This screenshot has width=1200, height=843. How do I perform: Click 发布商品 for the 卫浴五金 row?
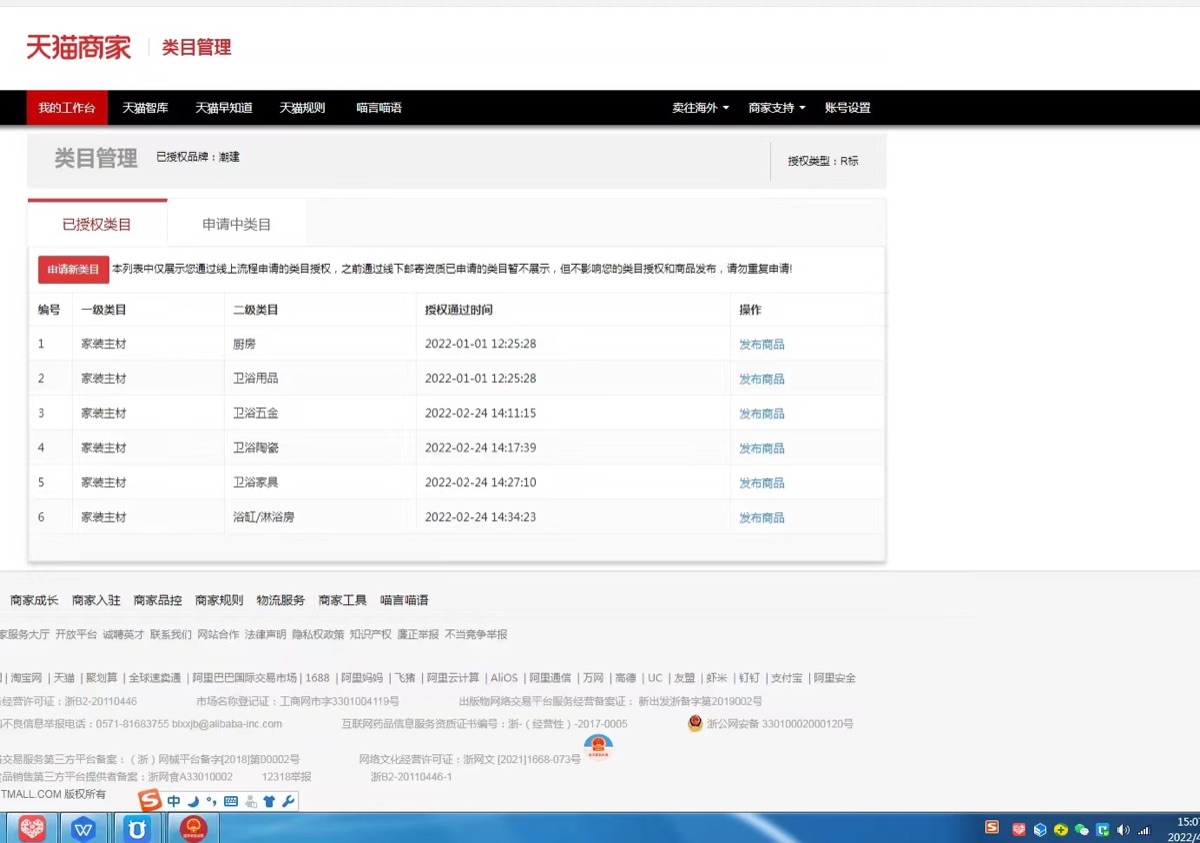pyautogui.click(x=761, y=414)
